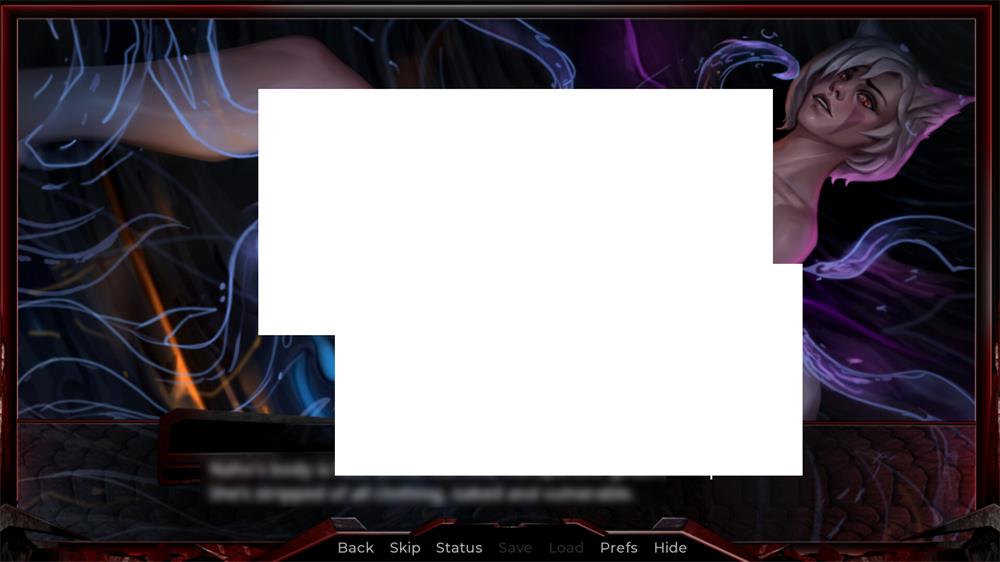
Task: Click the Back button in quick menu
Action: [x=355, y=548]
